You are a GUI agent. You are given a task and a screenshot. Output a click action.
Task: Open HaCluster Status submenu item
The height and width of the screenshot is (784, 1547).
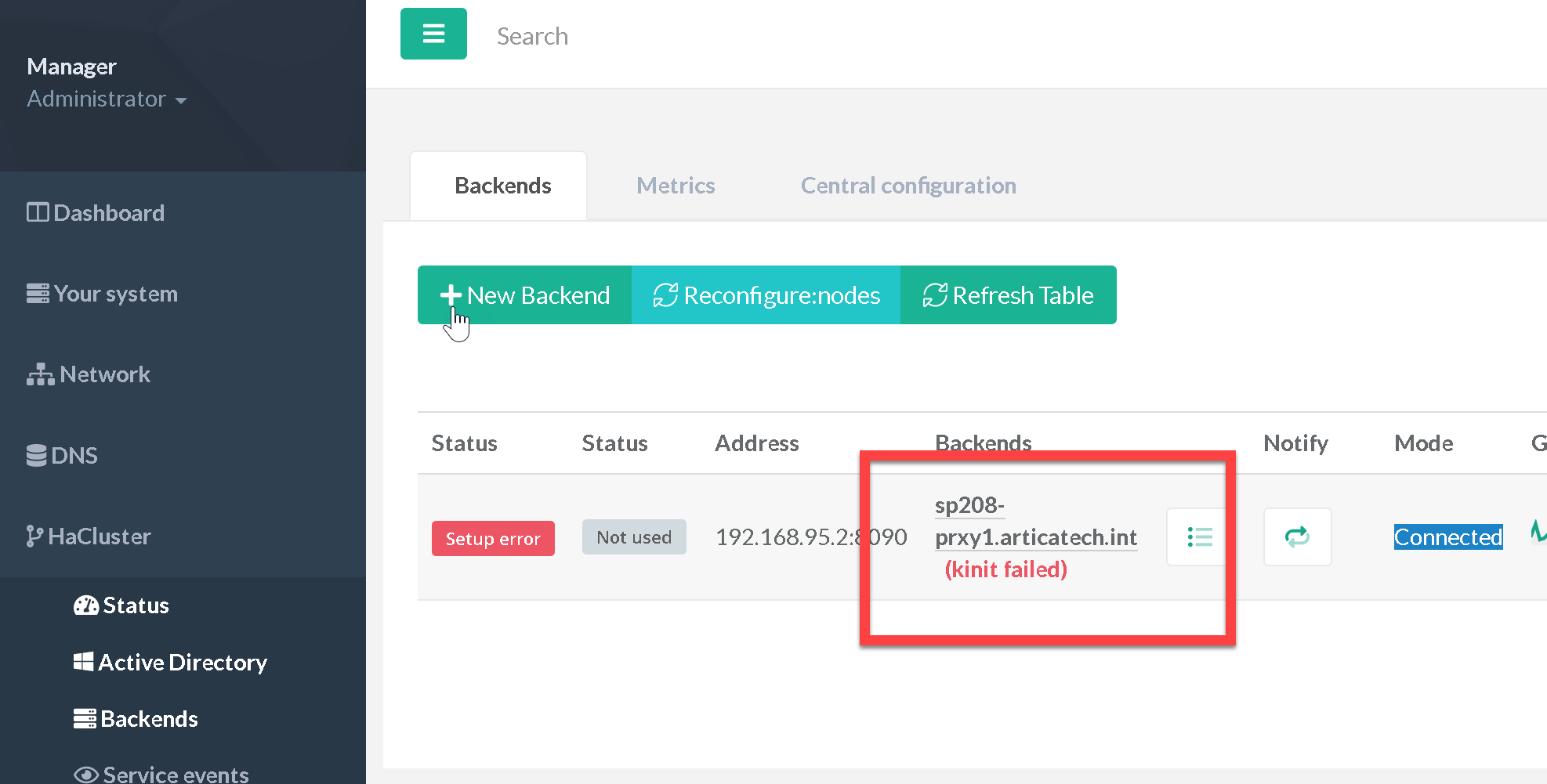tap(121, 605)
